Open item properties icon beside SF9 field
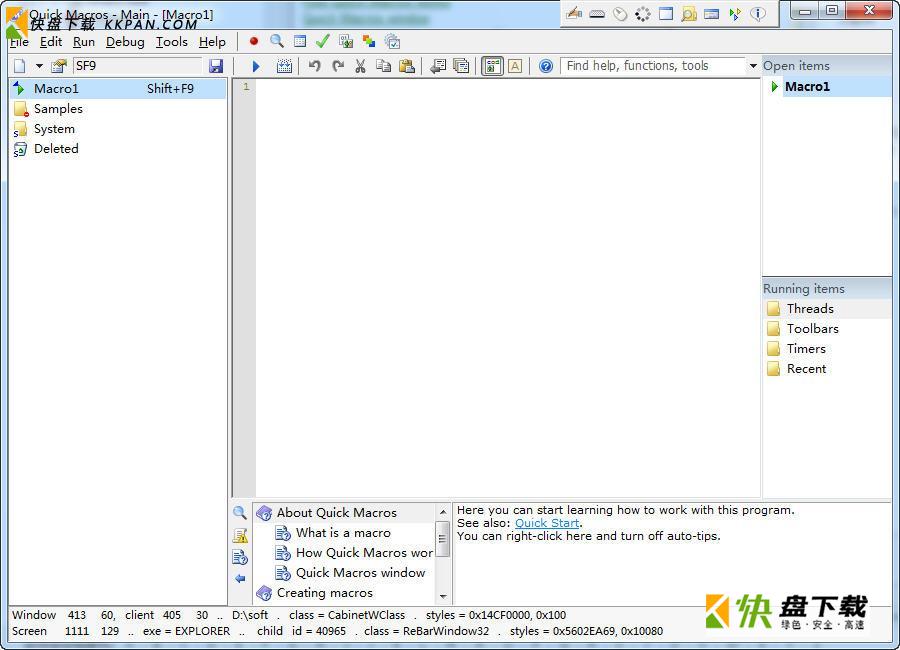 pyautogui.click(x=59, y=66)
